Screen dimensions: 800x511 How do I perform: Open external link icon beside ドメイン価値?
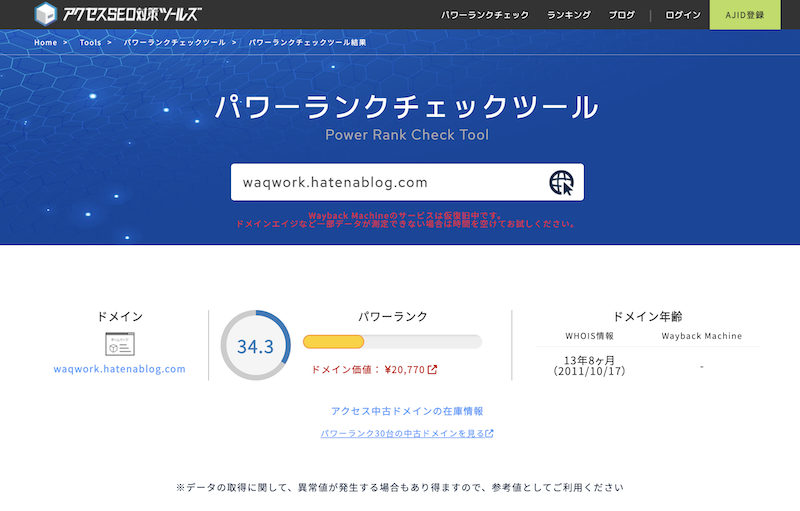point(432,369)
